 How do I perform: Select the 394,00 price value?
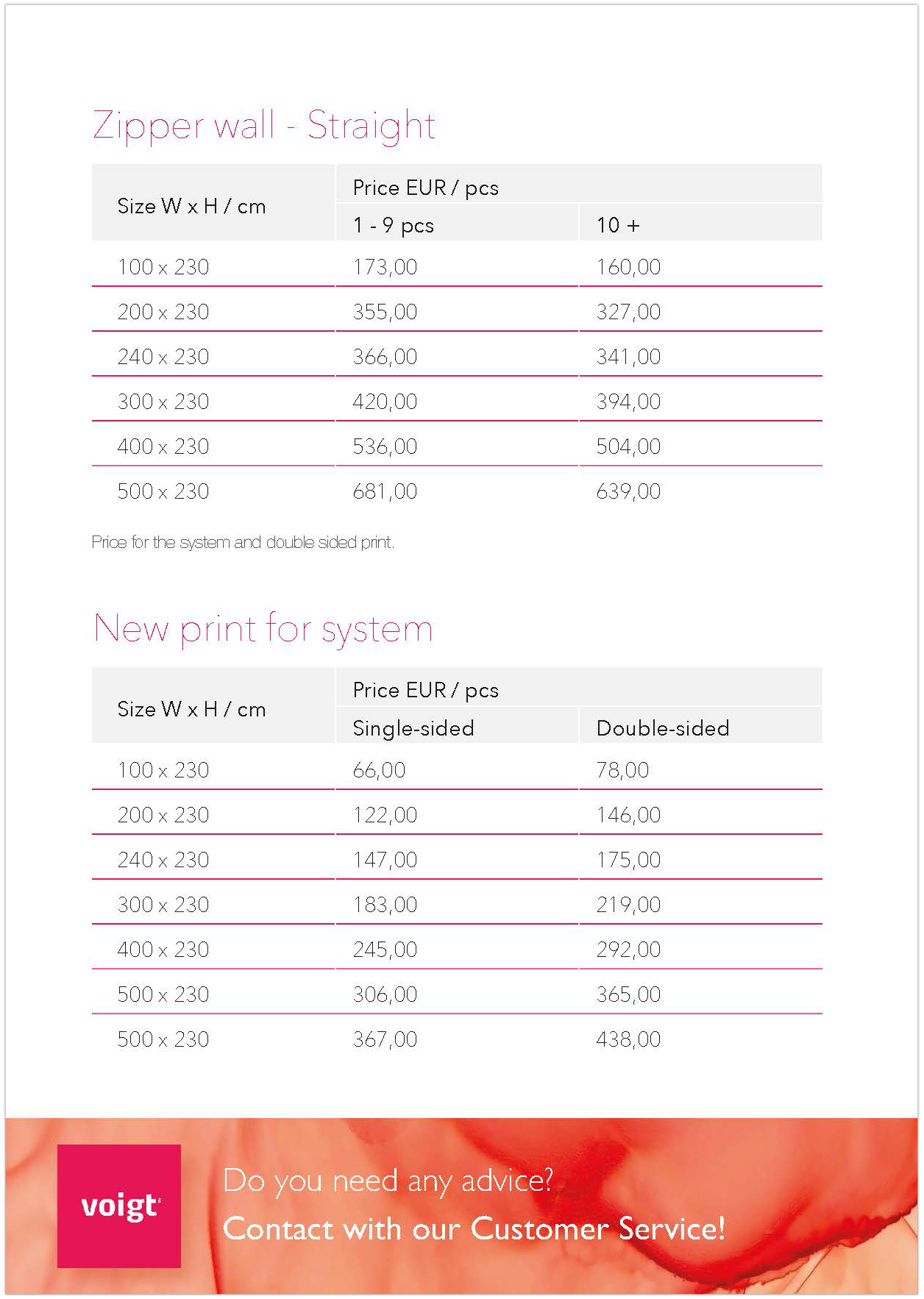click(628, 402)
